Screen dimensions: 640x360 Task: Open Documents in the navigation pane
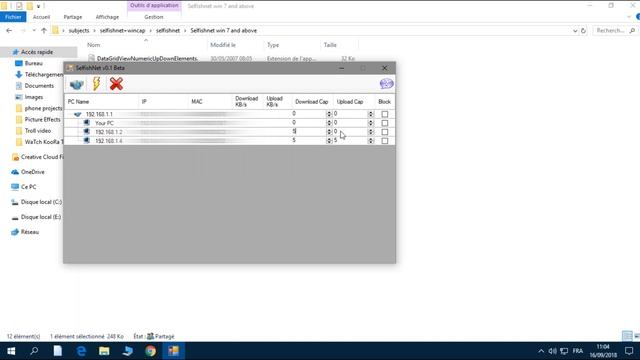point(39,86)
